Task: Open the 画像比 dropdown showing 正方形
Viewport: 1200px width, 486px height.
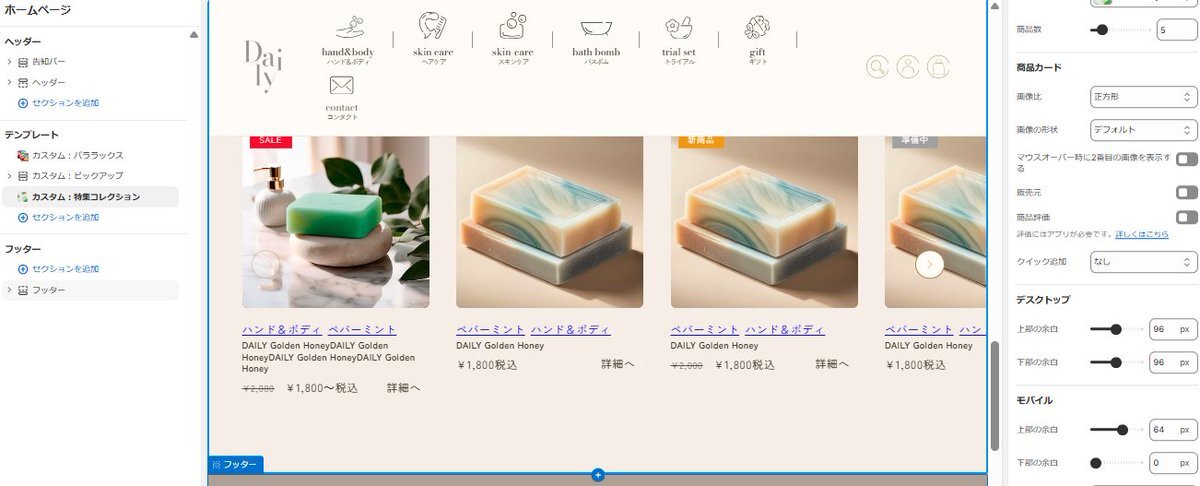Action: [1144, 97]
